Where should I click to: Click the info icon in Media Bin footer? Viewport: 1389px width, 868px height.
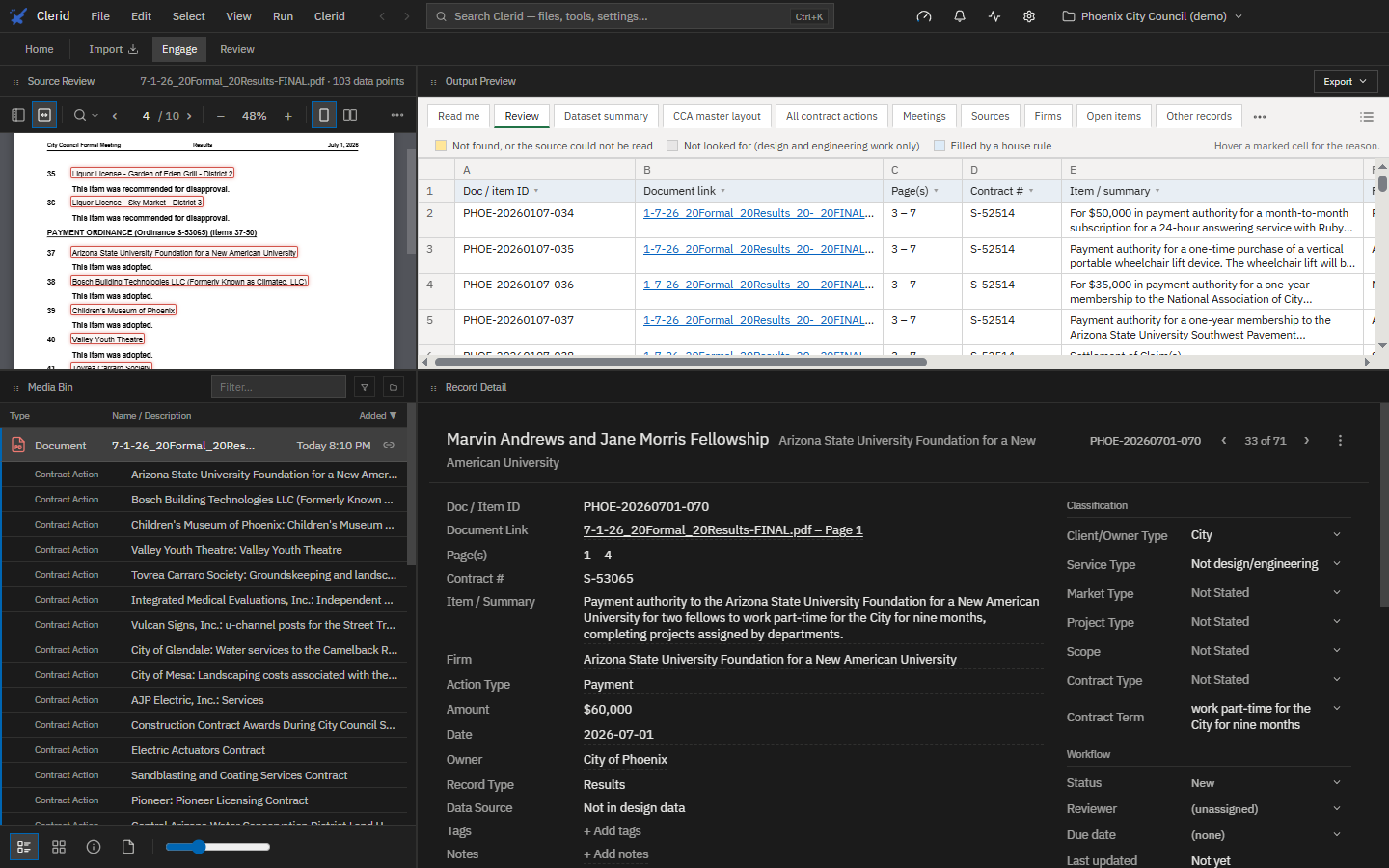point(94,847)
